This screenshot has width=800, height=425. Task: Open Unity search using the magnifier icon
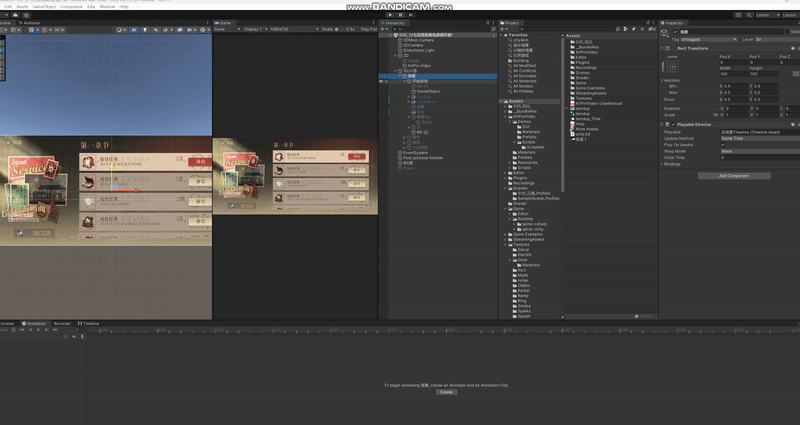[749, 15]
